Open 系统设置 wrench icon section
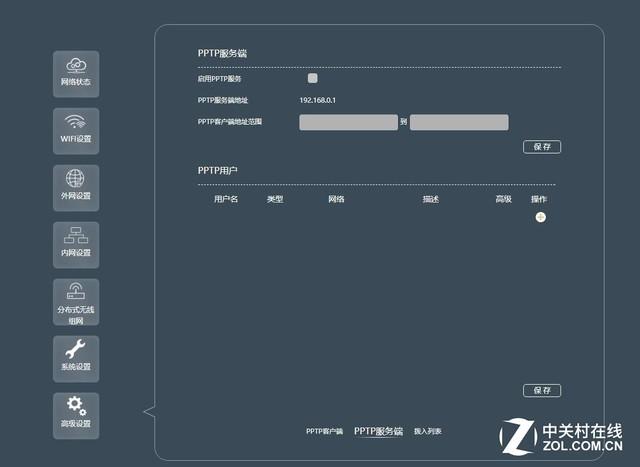640x467 pixels. 76,359
